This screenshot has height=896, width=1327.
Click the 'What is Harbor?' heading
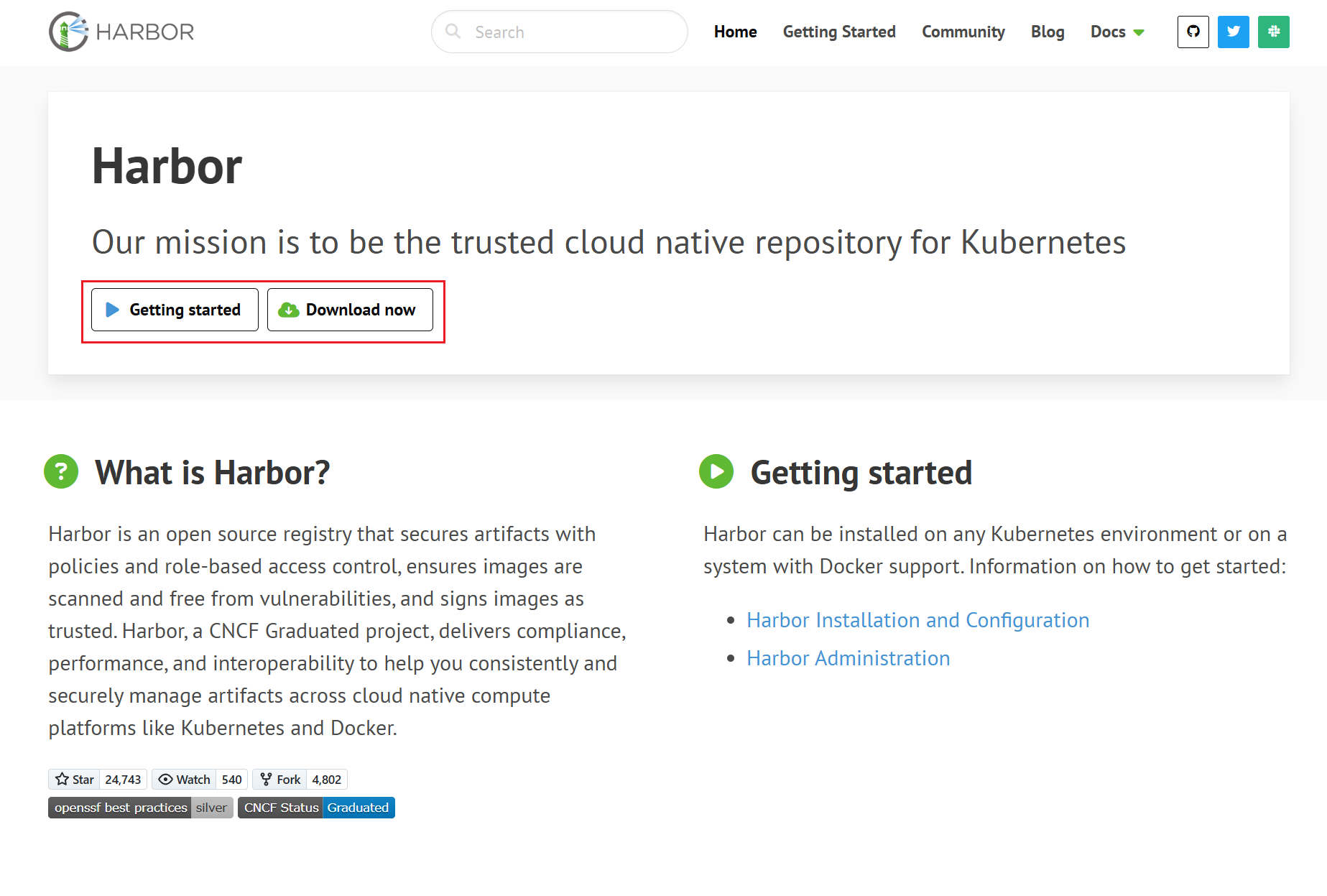[x=212, y=472]
